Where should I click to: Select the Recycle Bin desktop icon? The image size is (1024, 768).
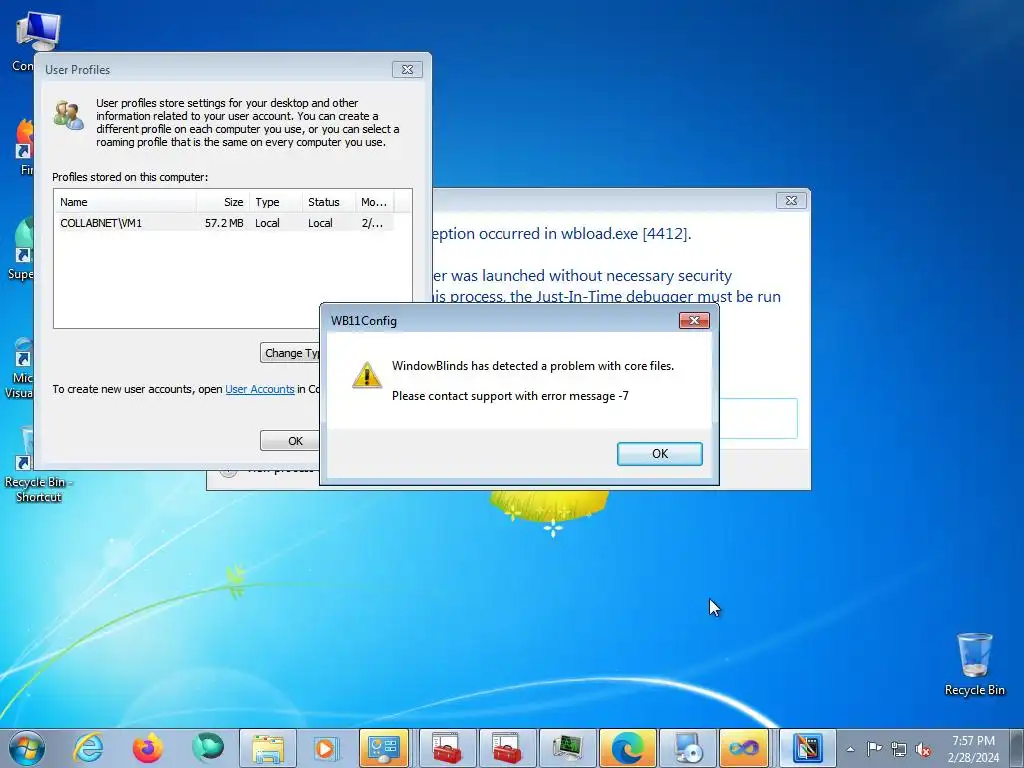tap(974, 664)
